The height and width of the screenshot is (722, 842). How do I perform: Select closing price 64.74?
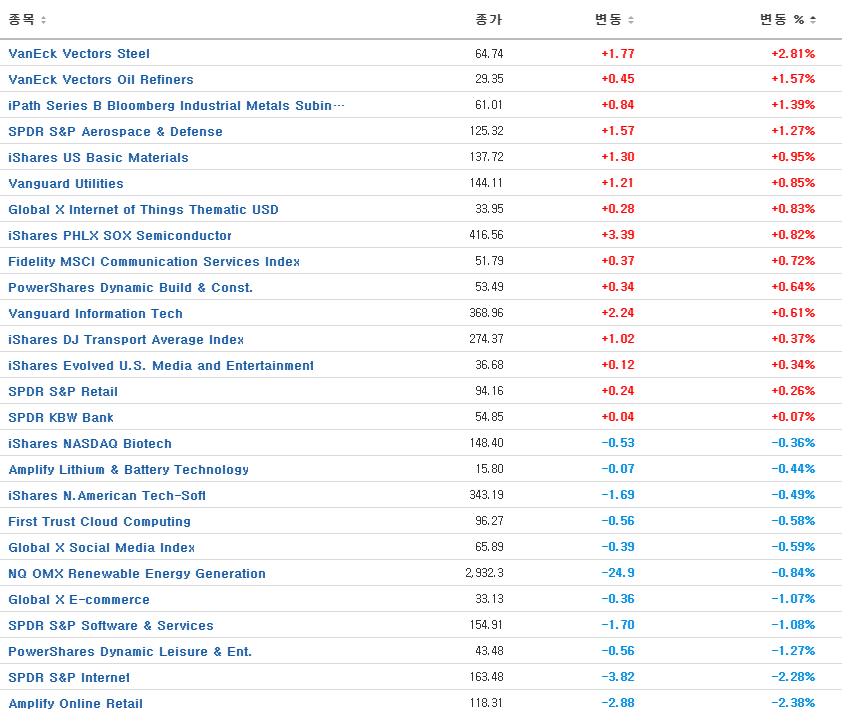489,54
